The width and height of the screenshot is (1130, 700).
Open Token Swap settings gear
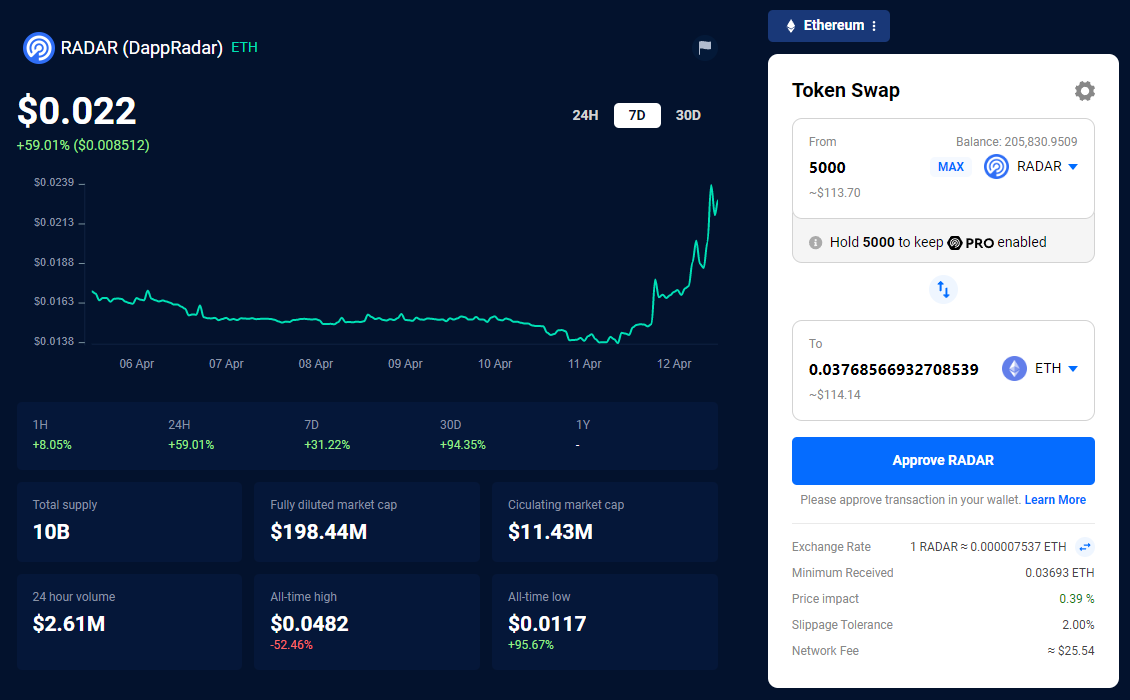1084,91
